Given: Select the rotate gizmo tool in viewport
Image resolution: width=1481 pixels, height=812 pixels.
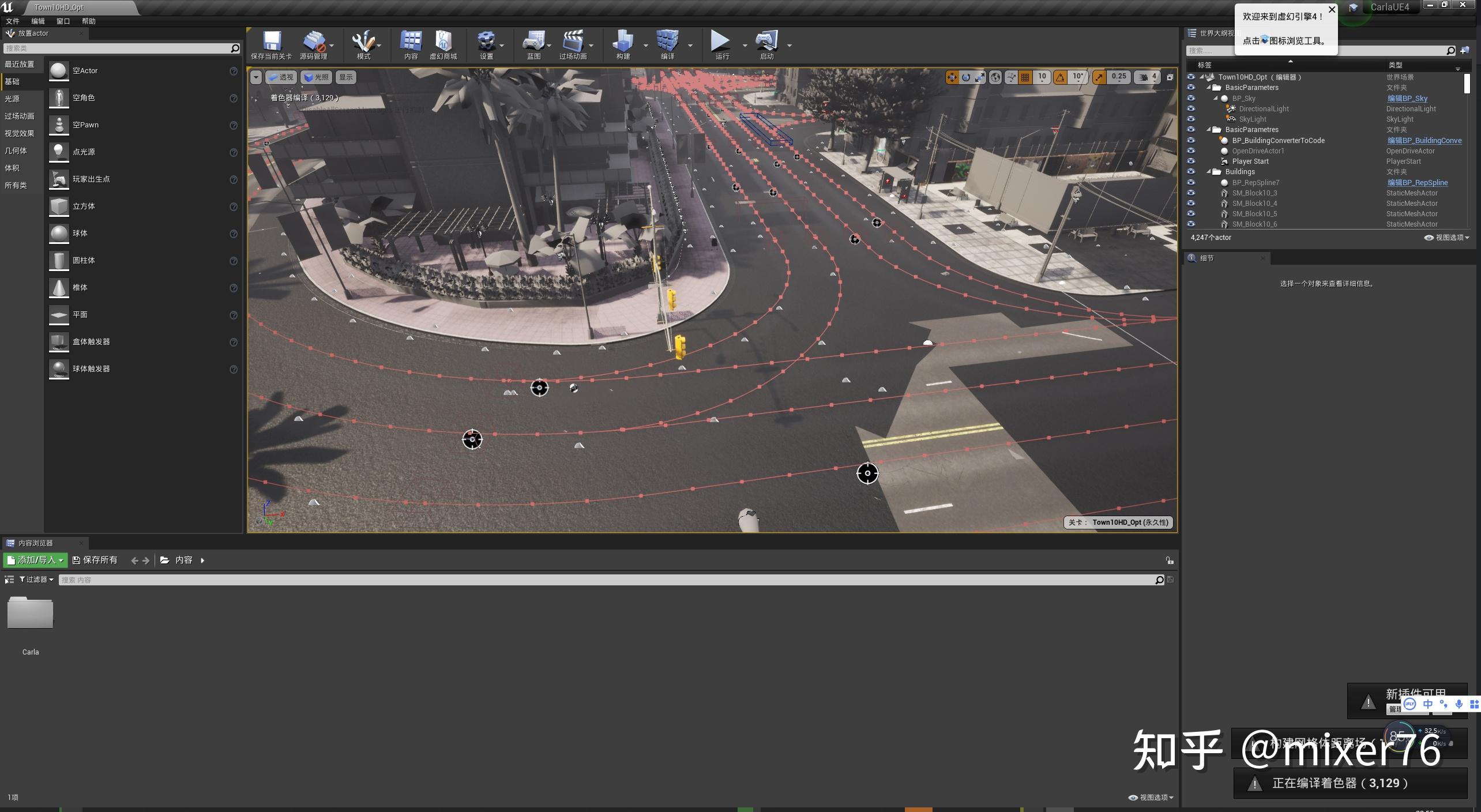Looking at the screenshot, I should (966, 77).
